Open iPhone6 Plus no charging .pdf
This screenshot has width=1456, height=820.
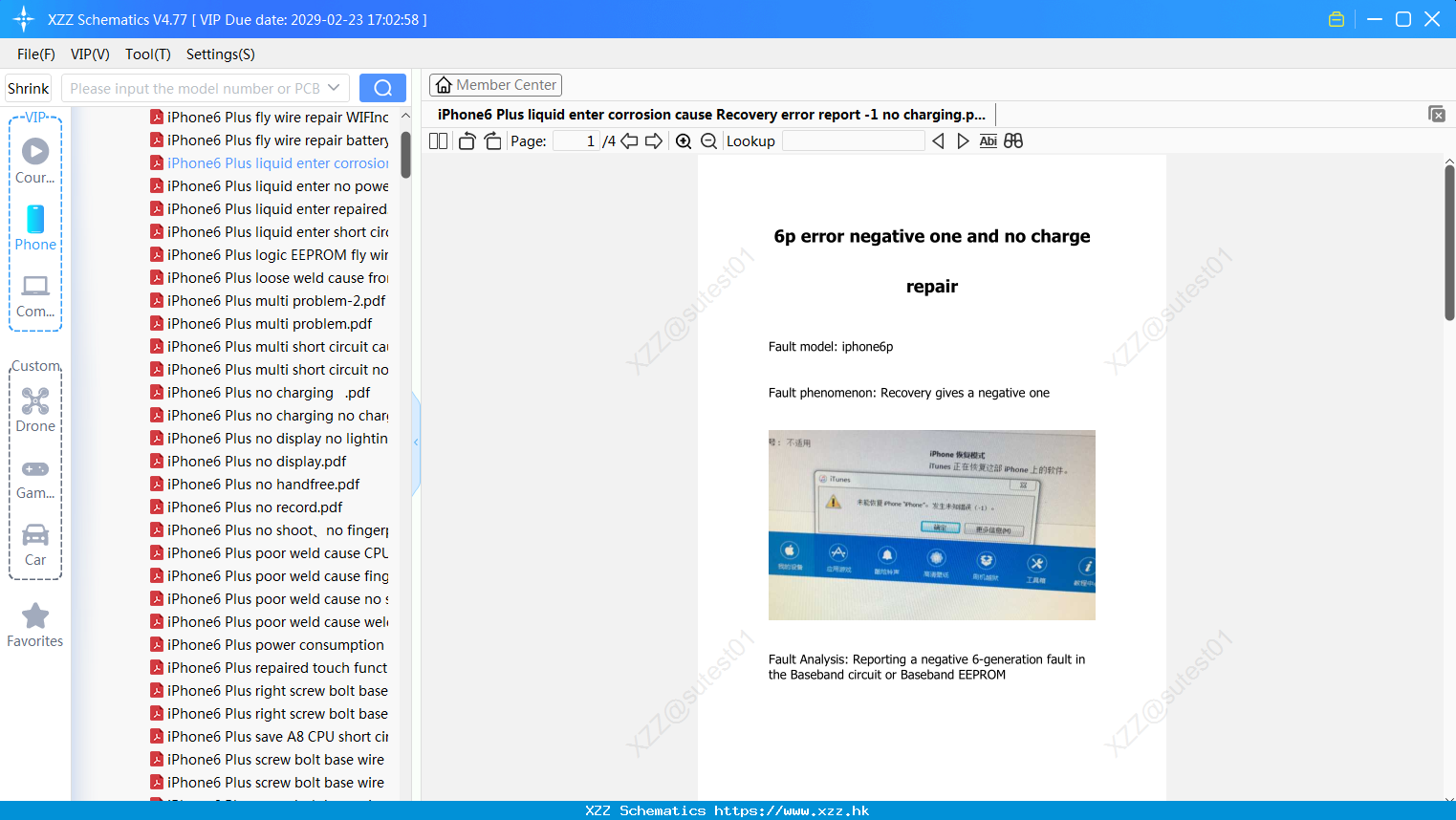pyautogui.click(x=260, y=393)
